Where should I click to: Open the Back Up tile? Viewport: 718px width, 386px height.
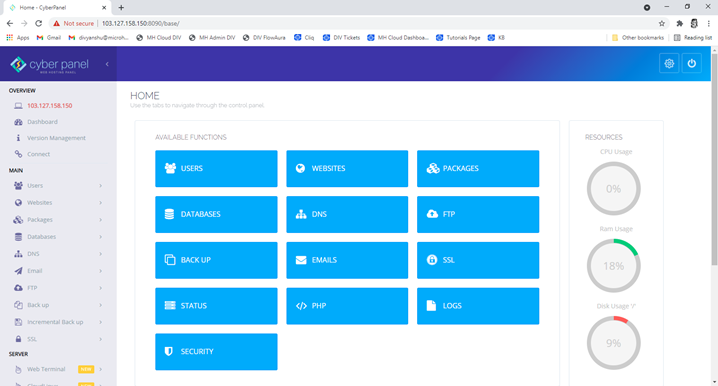point(216,260)
